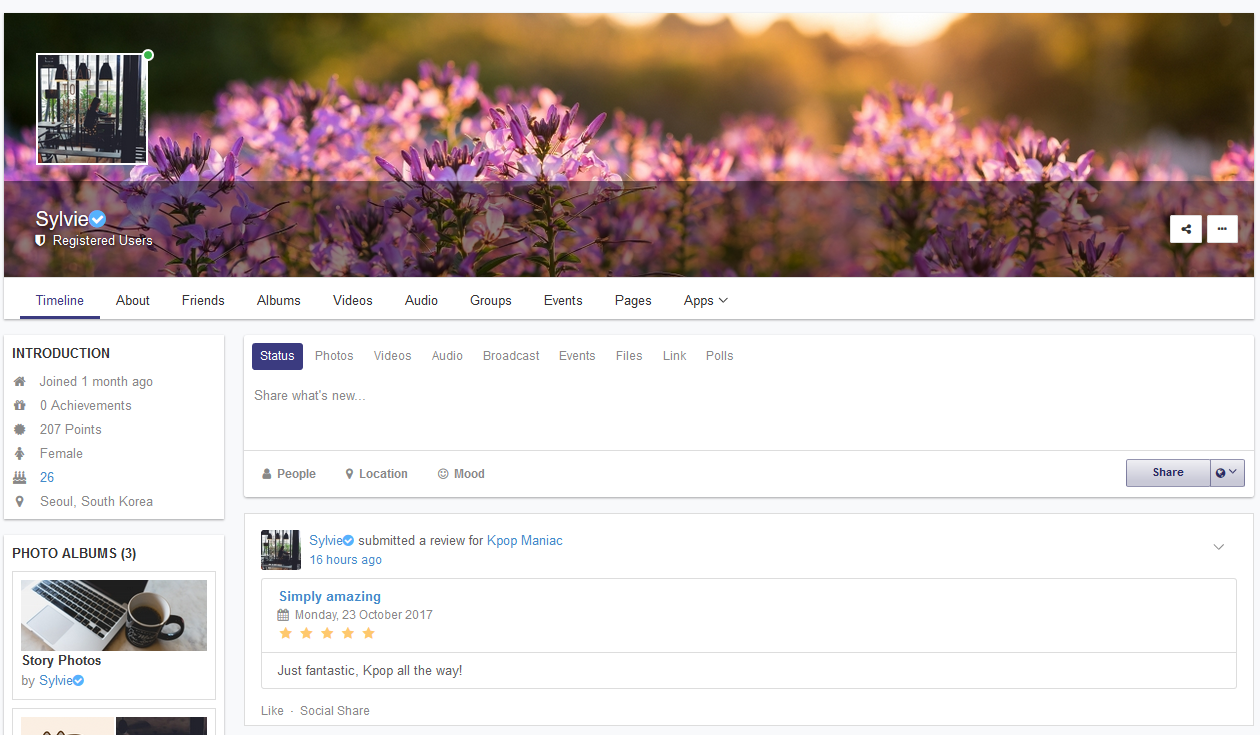The height and width of the screenshot is (735, 1260).
Task: Switch to the Timeline tab
Action: tap(60, 300)
